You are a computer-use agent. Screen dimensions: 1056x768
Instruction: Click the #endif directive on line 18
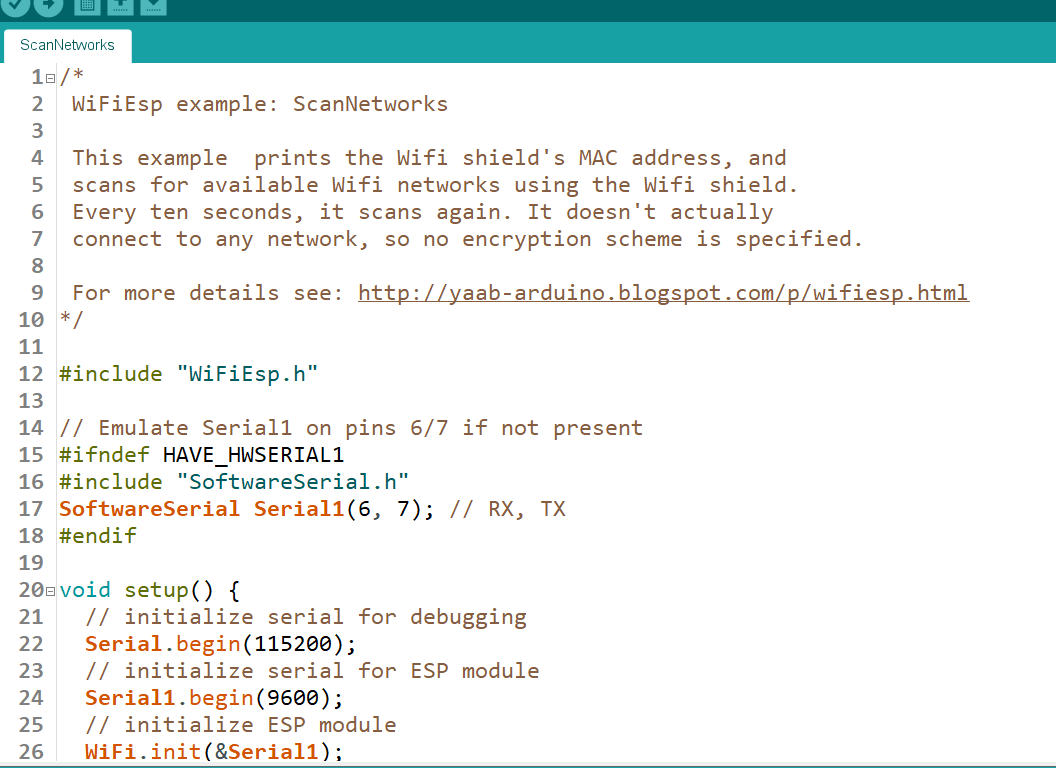(97, 535)
